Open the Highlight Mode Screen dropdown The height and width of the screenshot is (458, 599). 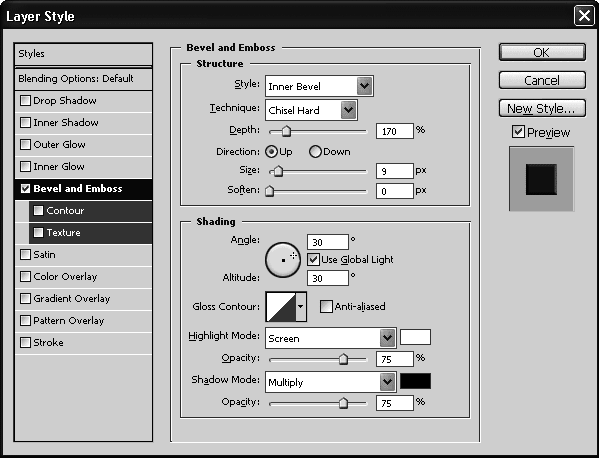[x=330, y=338]
